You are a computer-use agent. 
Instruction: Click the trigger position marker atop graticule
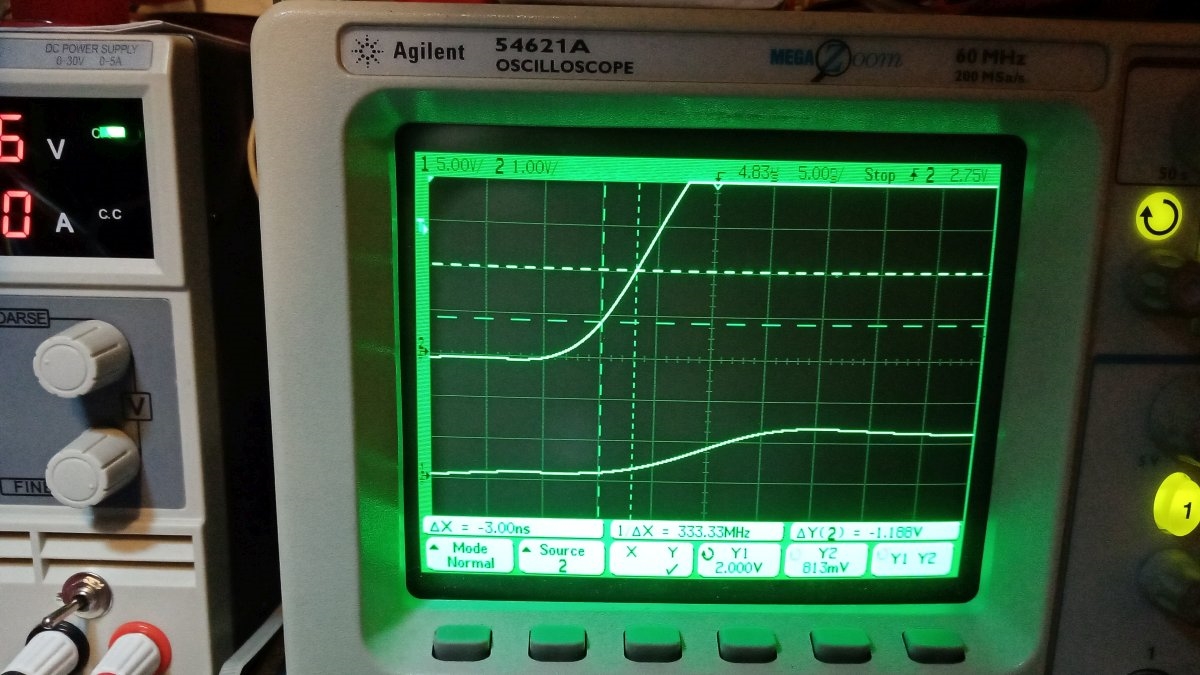pyautogui.click(x=718, y=185)
